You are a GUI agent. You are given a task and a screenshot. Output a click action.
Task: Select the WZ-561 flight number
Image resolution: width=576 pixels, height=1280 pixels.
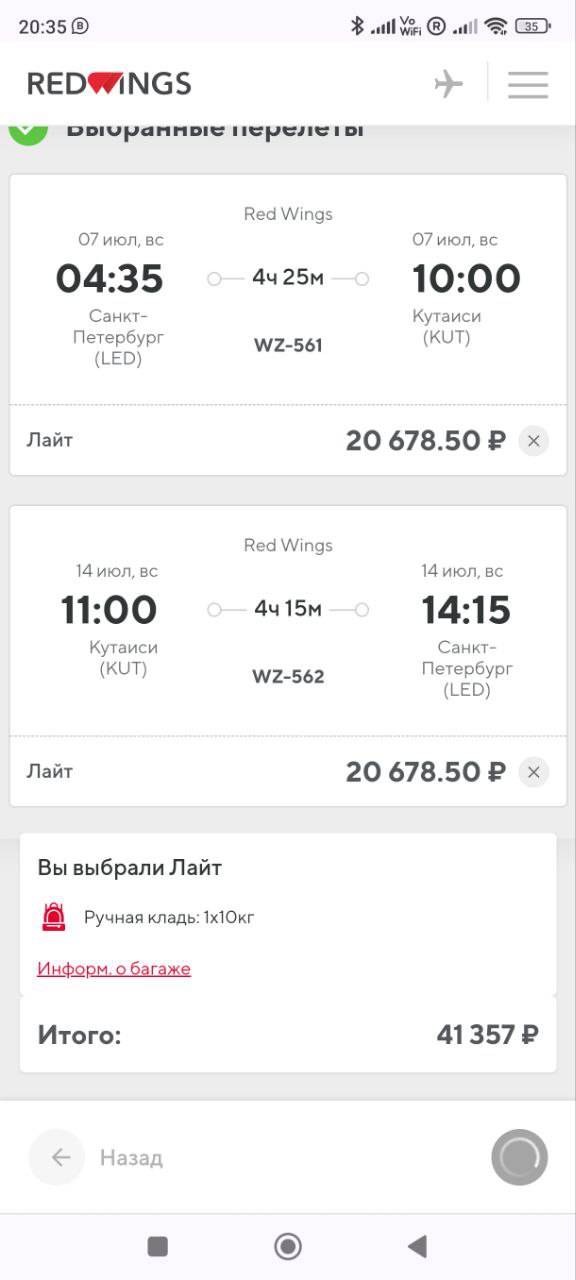coord(288,346)
